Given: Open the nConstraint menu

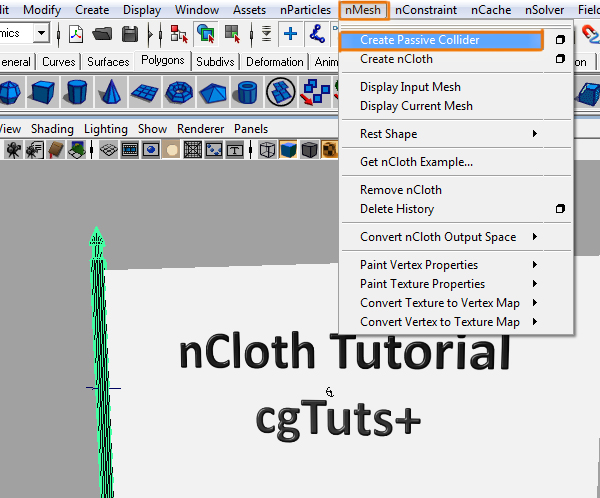Looking at the screenshot, I should click(426, 10).
